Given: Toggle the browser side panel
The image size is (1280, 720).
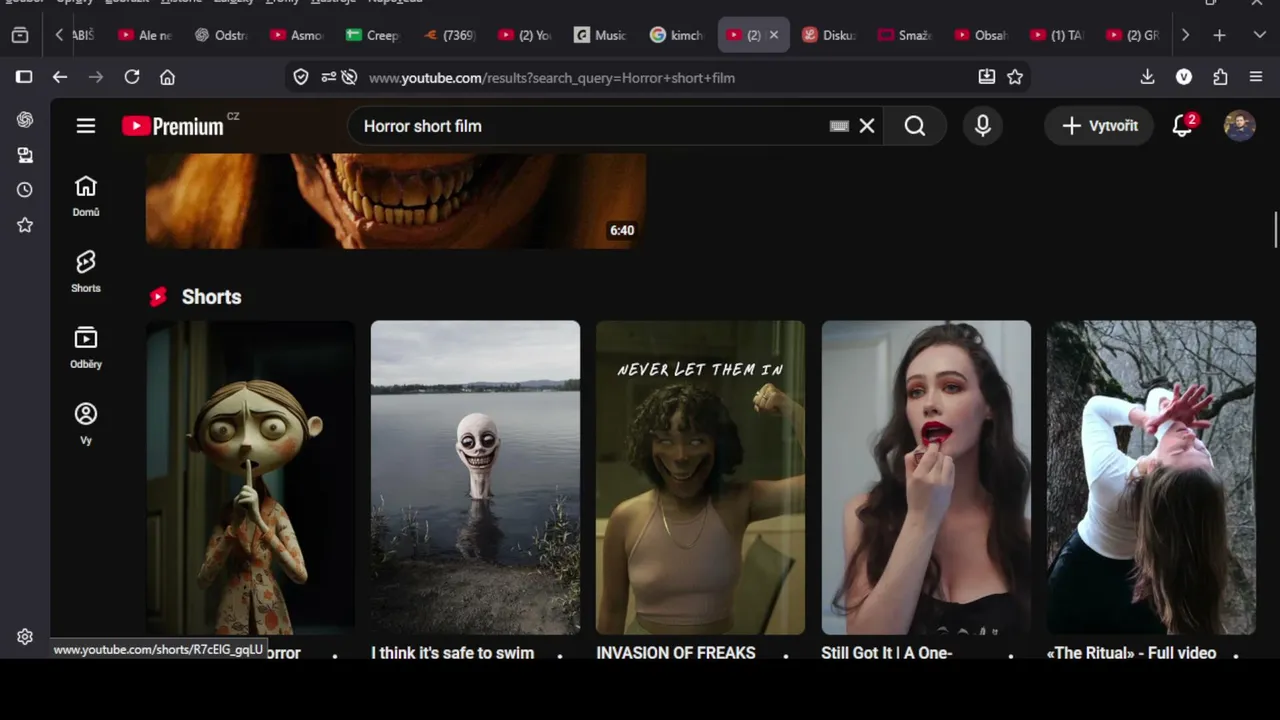Looking at the screenshot, I should point(24,77).
